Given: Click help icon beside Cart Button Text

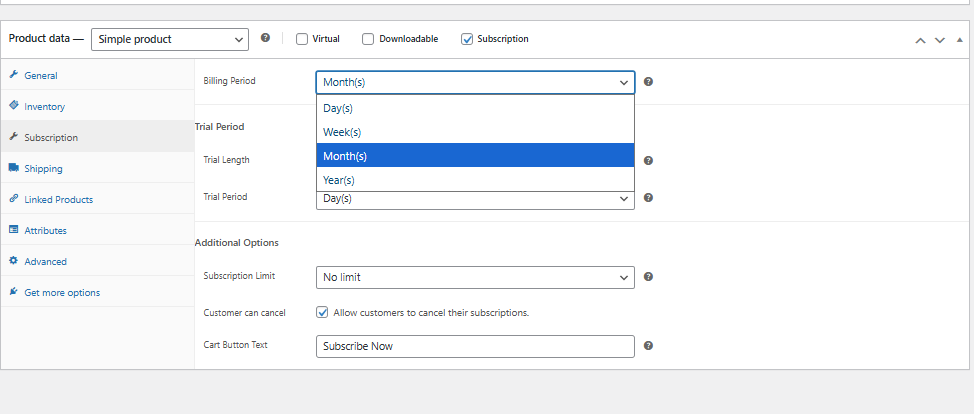Looking at the screenshot, I should [x=648, y=346].
